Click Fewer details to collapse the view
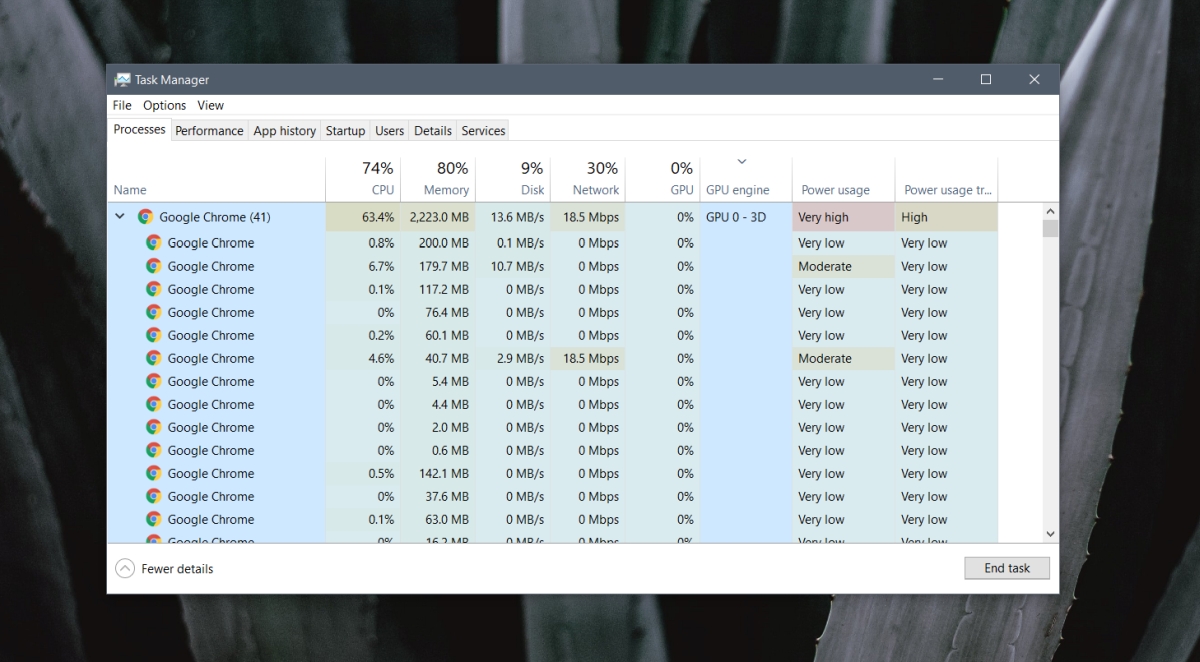1200x662 pixels. tap(177, 568)
